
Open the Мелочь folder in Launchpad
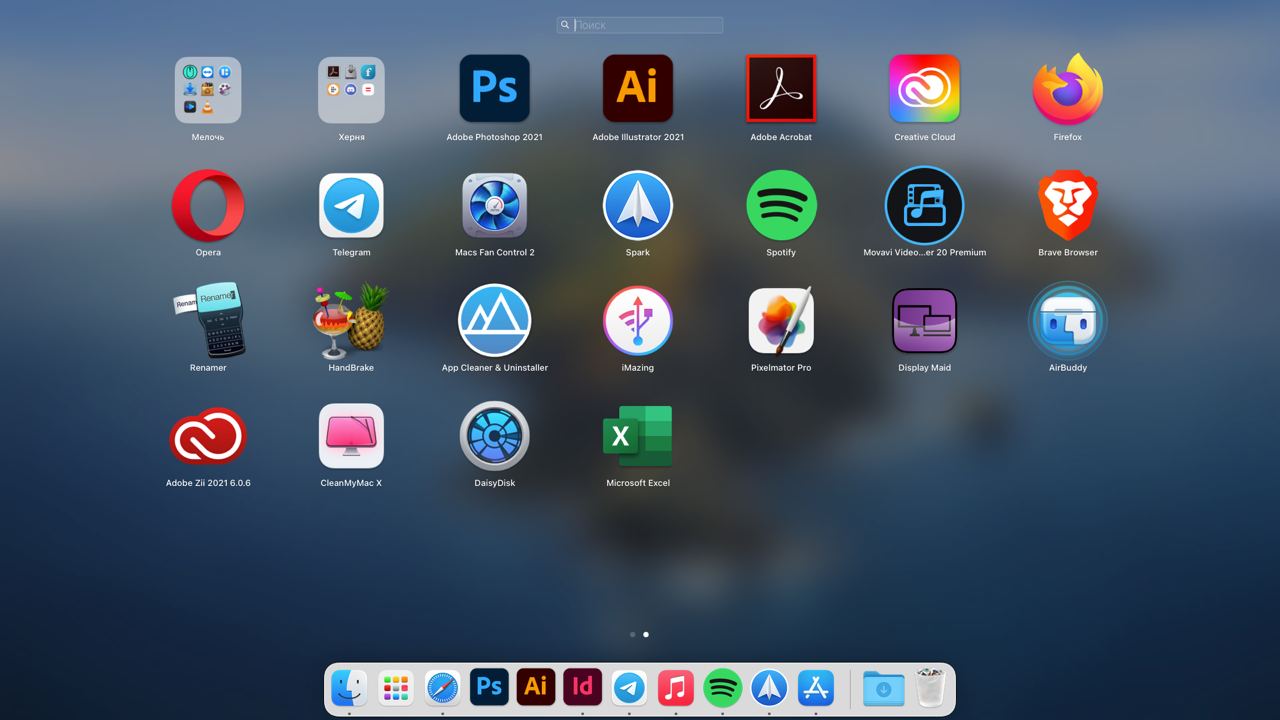tap(208, 90)
